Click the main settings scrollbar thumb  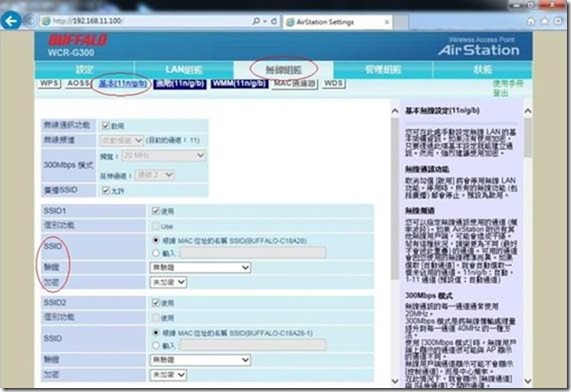coord(395,199)
